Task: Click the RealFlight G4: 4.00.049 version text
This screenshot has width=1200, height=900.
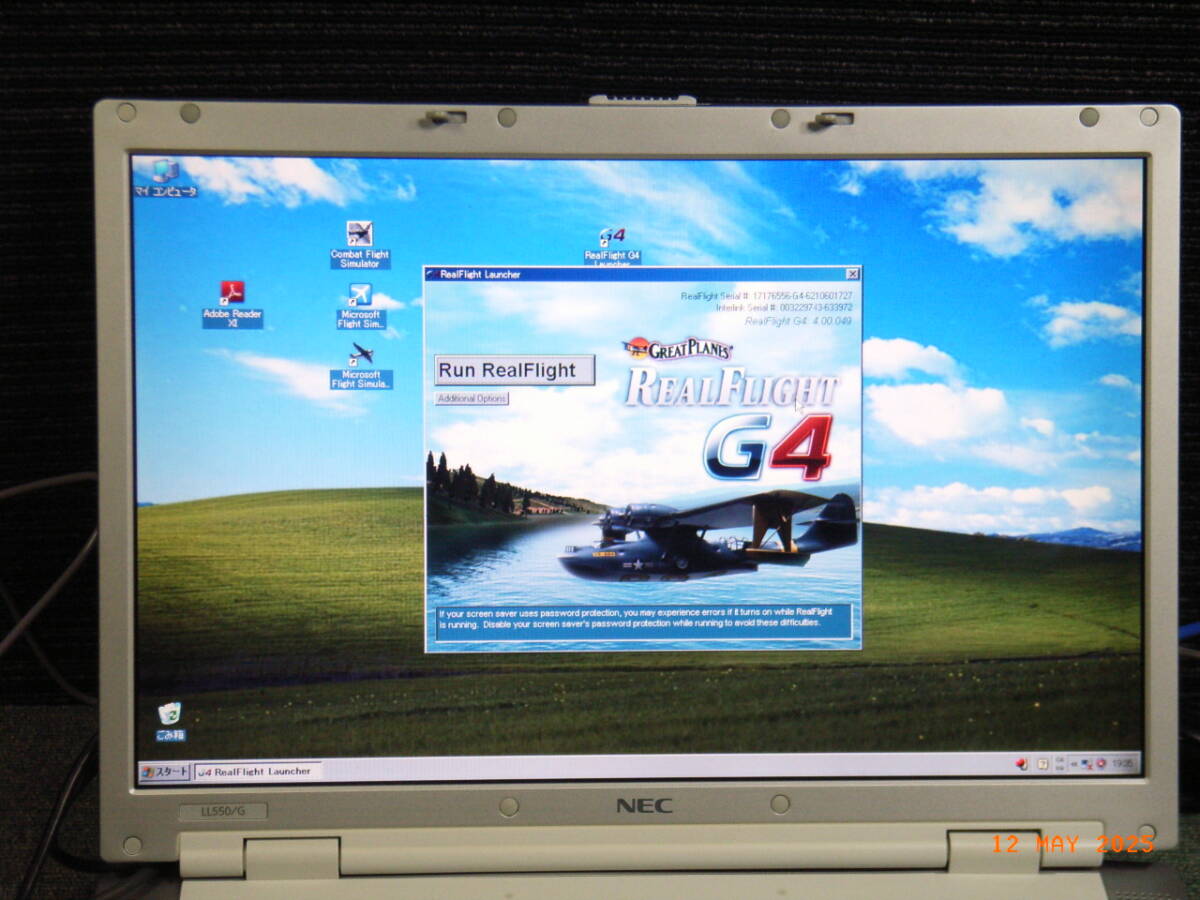Action: tap(799, 321)
